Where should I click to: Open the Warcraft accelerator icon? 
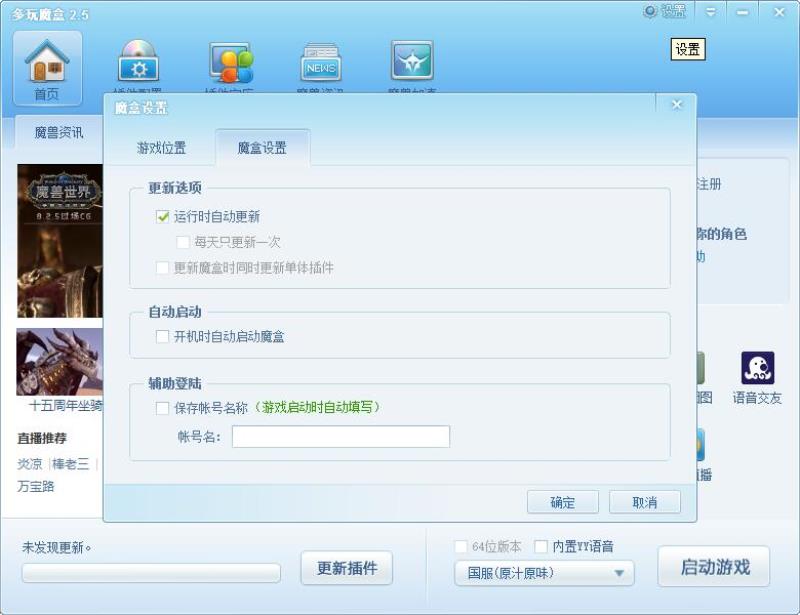click(x=412, y=60)
